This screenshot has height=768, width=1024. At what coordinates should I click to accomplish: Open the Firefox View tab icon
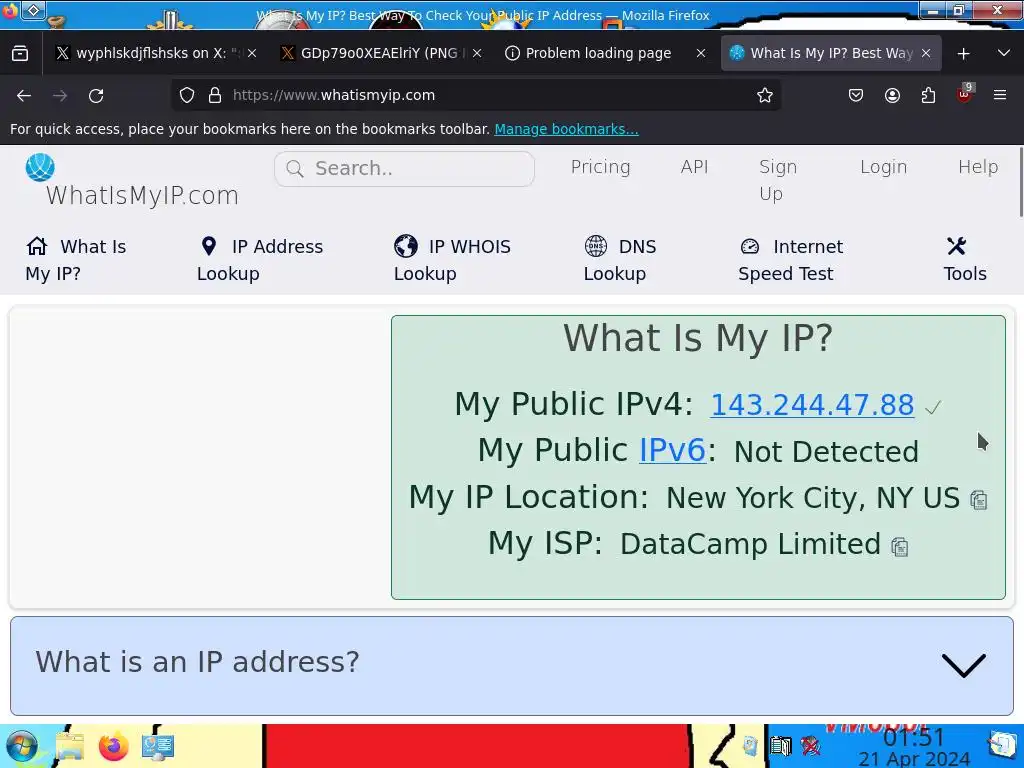coord(20,53)
